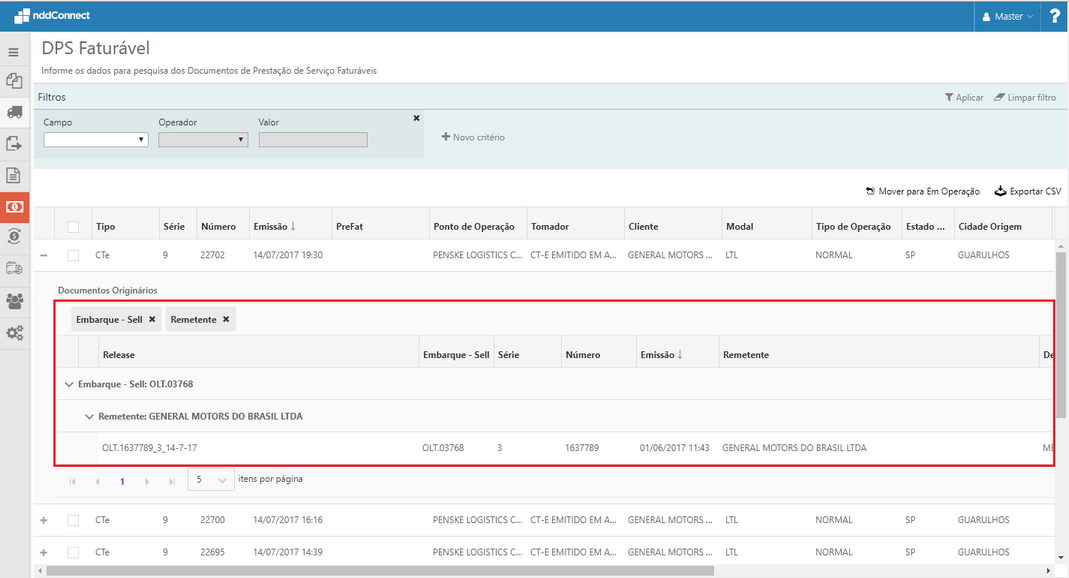Tick the checkbox for CTe 22702 row
The image size is (1069, 578).
73,256
